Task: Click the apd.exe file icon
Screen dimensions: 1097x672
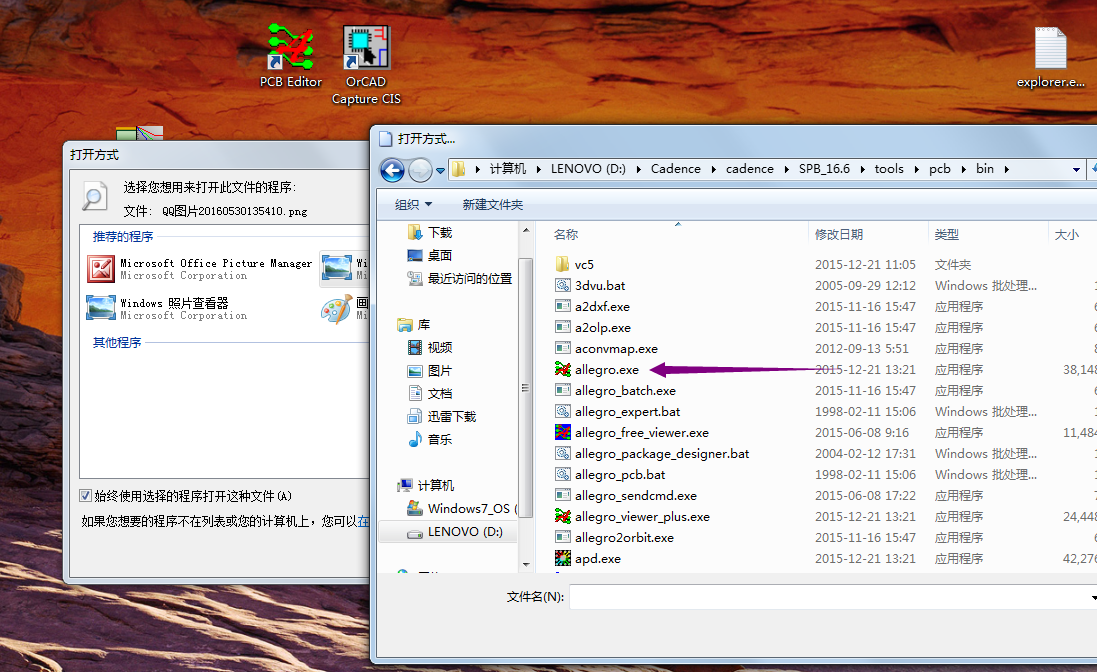Action: point(562,558)
